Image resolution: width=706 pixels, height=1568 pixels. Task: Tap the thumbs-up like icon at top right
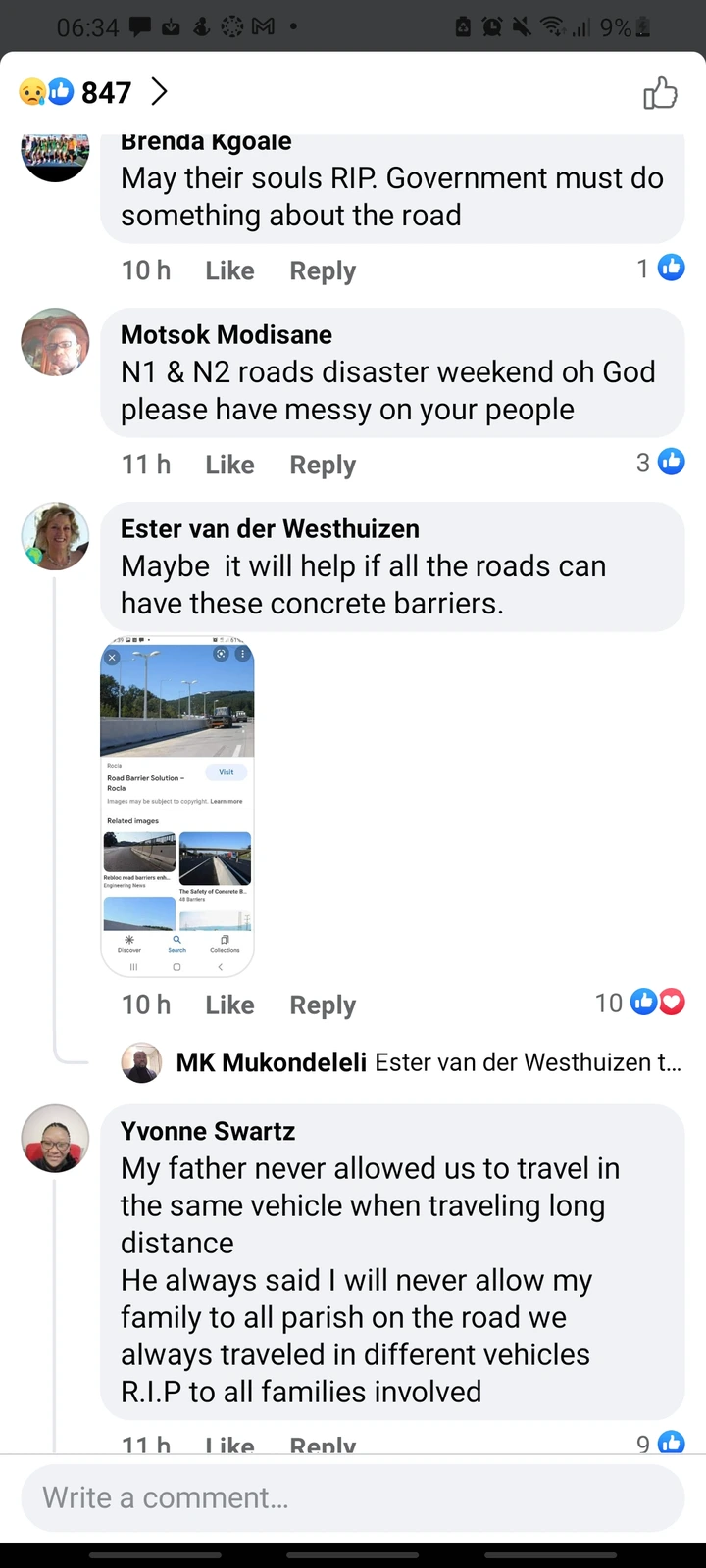pos(660,93)
